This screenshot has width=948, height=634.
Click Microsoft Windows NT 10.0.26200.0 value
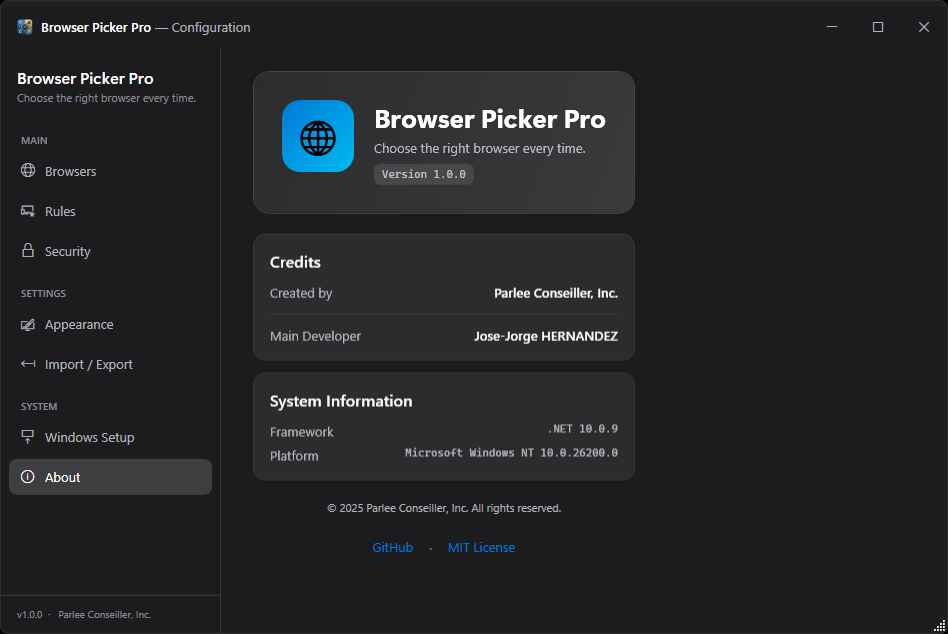coord(511,453)
